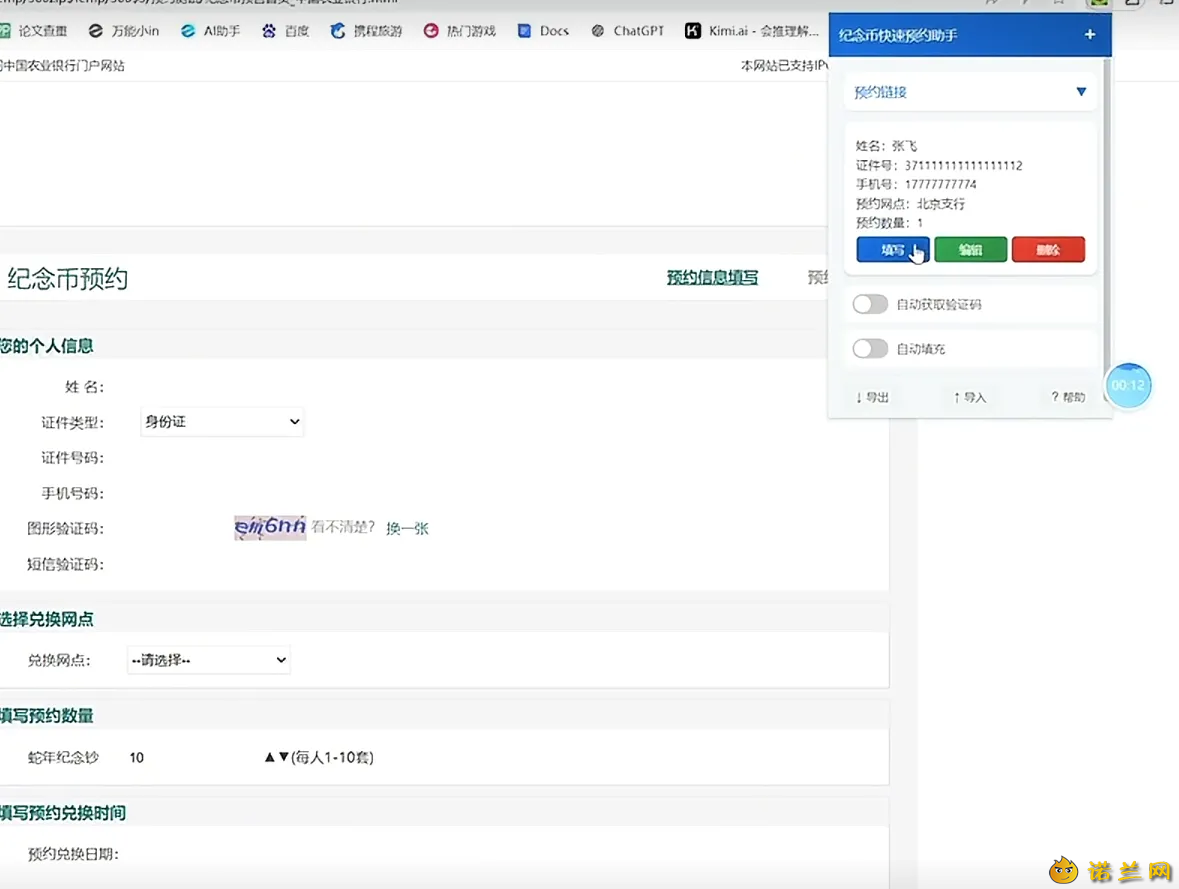This screenshot has width=1179, height=889.
Task: Open the 帮助 help option
Action: click(x=1068, y=397)
